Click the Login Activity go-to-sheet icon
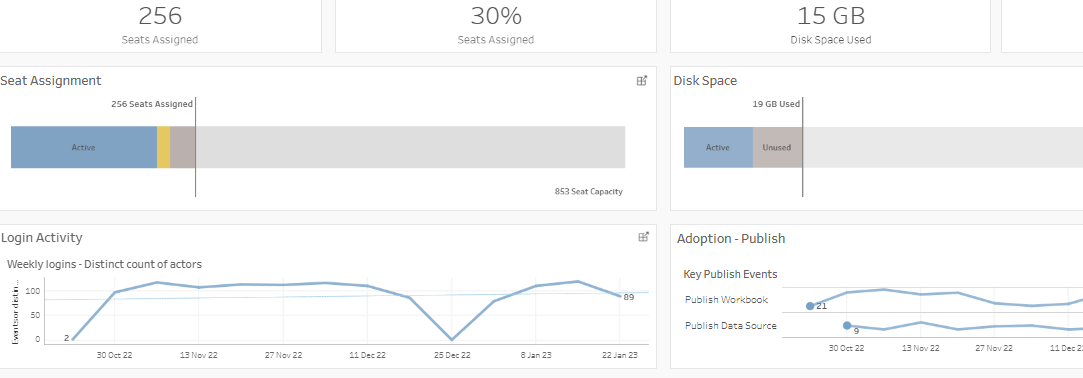This screenshot has width=1083, height=378. [643, 237]
